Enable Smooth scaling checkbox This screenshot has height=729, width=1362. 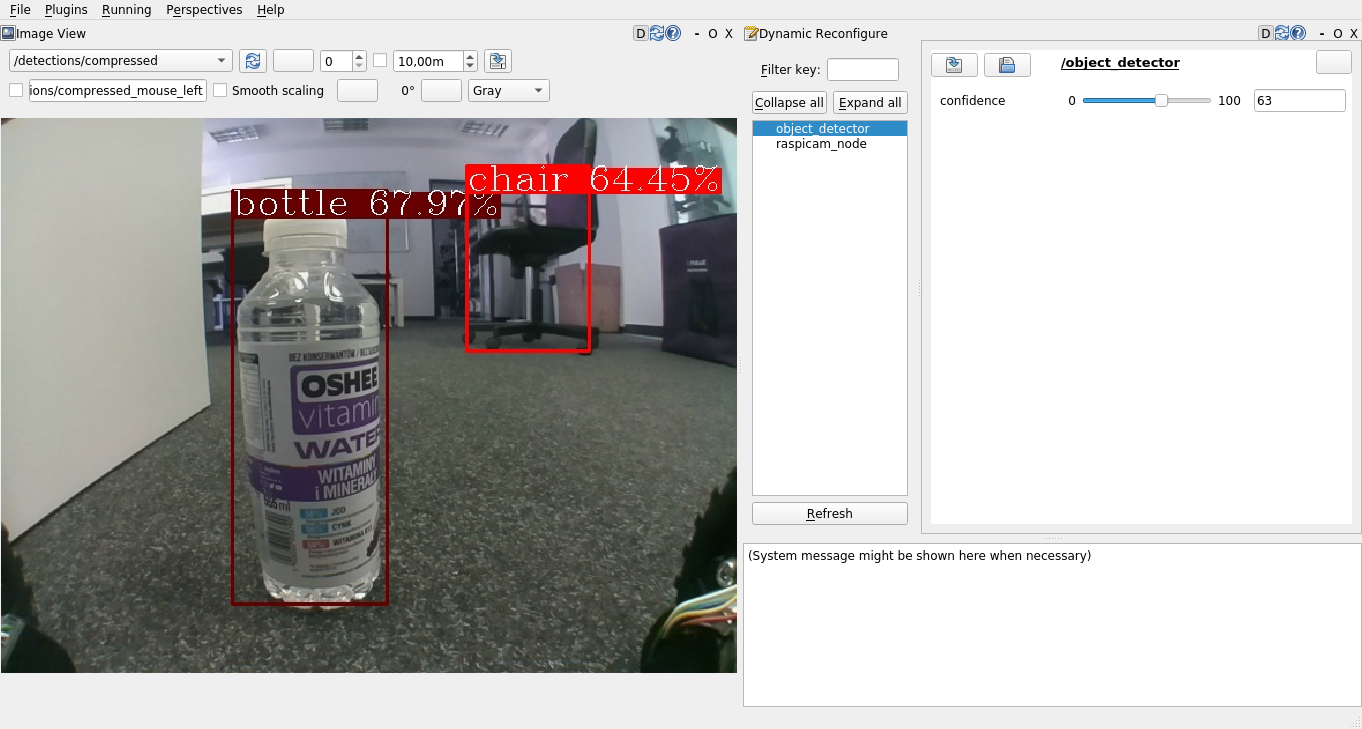click(x=220, y=91)
